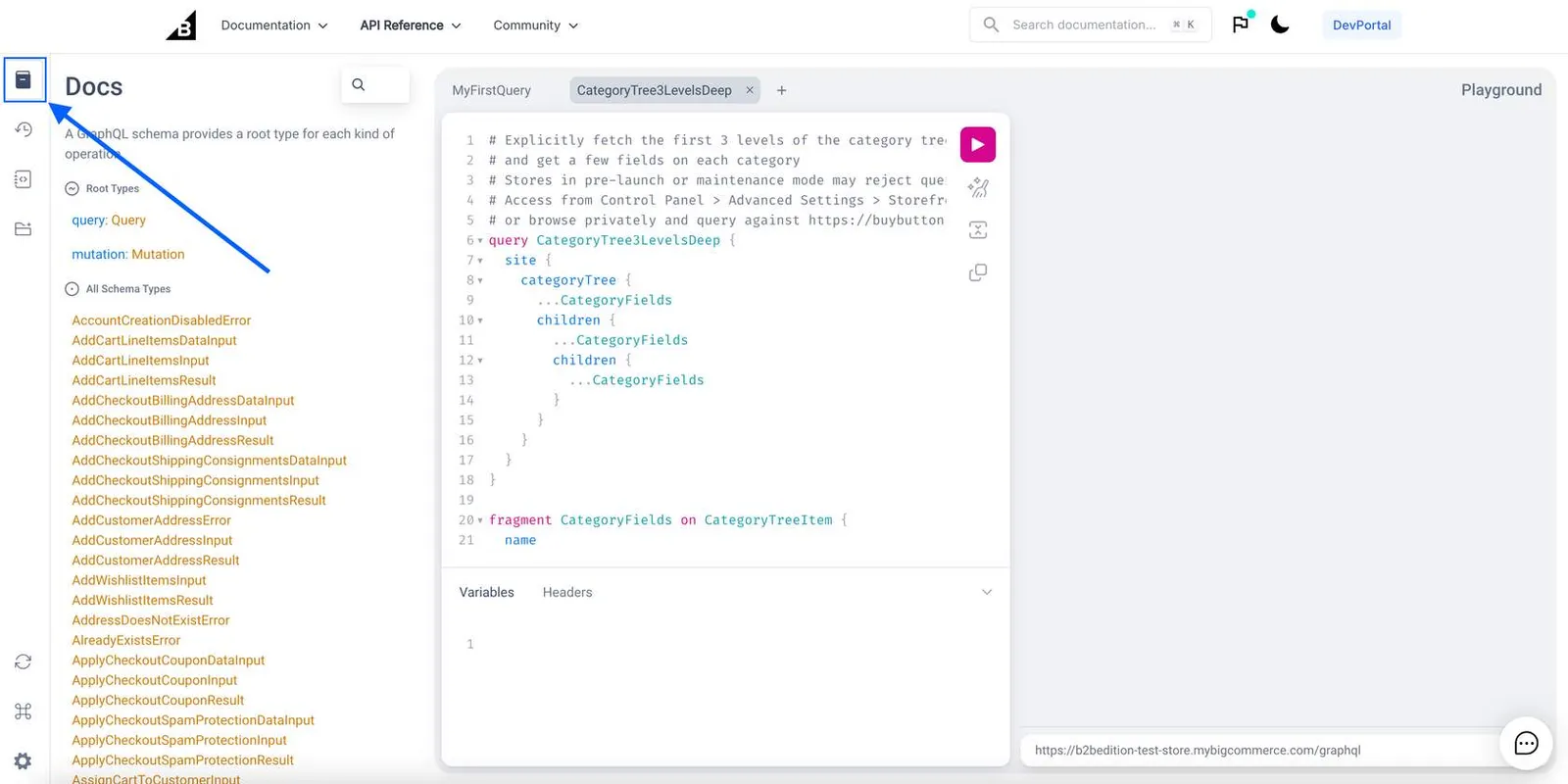The height and width of the screenshot is (784, 1568).
Task: Open the query history icon
Action: (24, 129)
